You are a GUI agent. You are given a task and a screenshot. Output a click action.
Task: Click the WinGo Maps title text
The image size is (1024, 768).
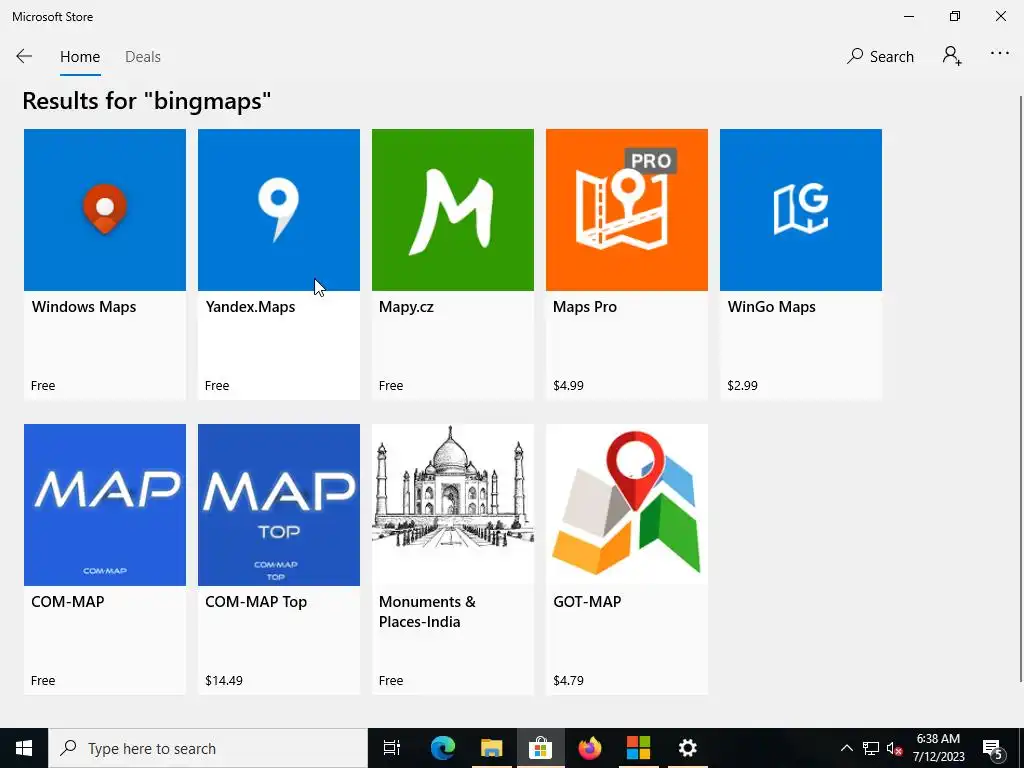pyautogui.click(x=771, y=307)
